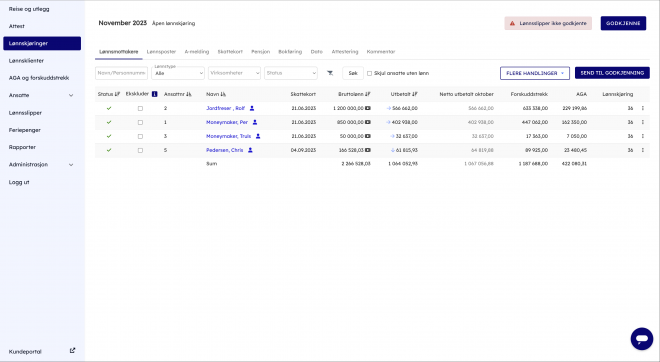Viewport: 660px width, 362px height.
Task: Tick Ekskluder checkbox for Moneymaker, Truls
Action: pyautogui.click(x=140, y=136)
